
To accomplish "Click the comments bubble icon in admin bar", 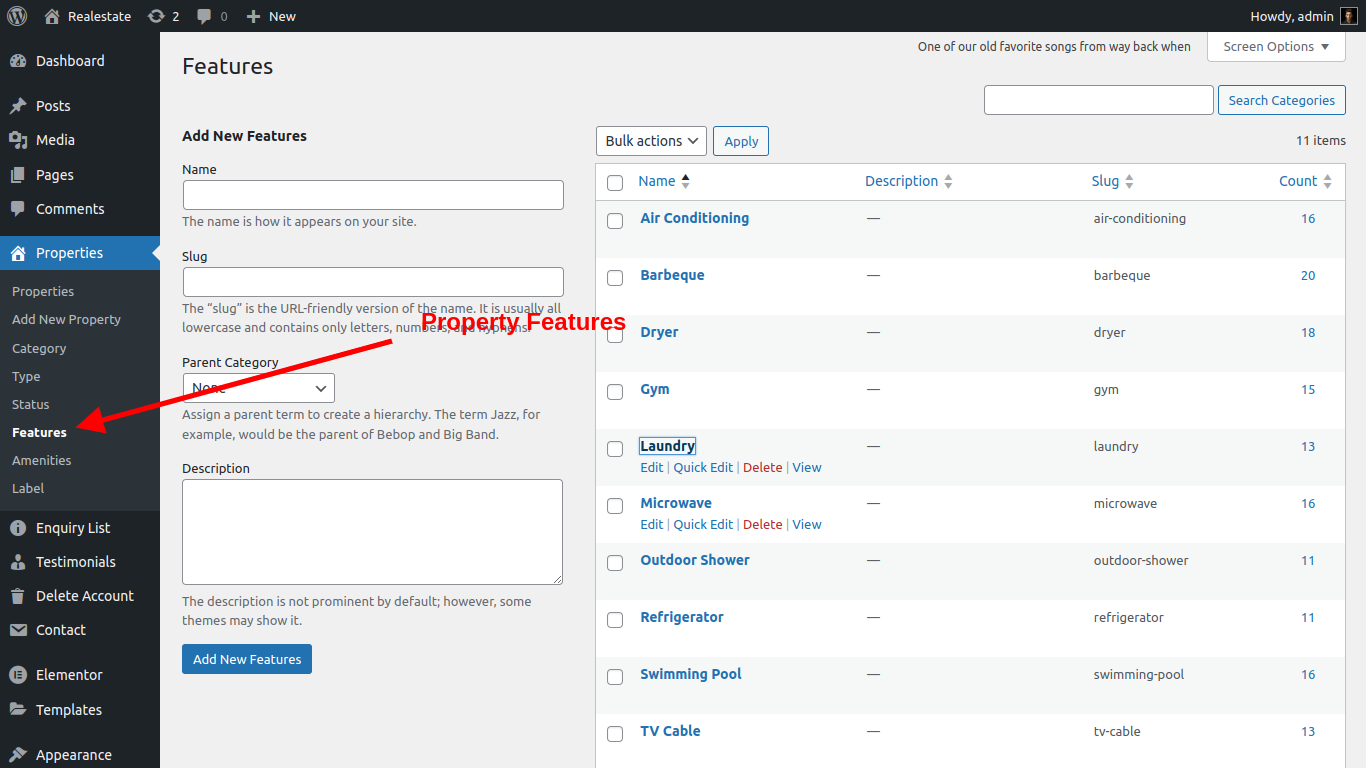I will [x=204, y=16].
